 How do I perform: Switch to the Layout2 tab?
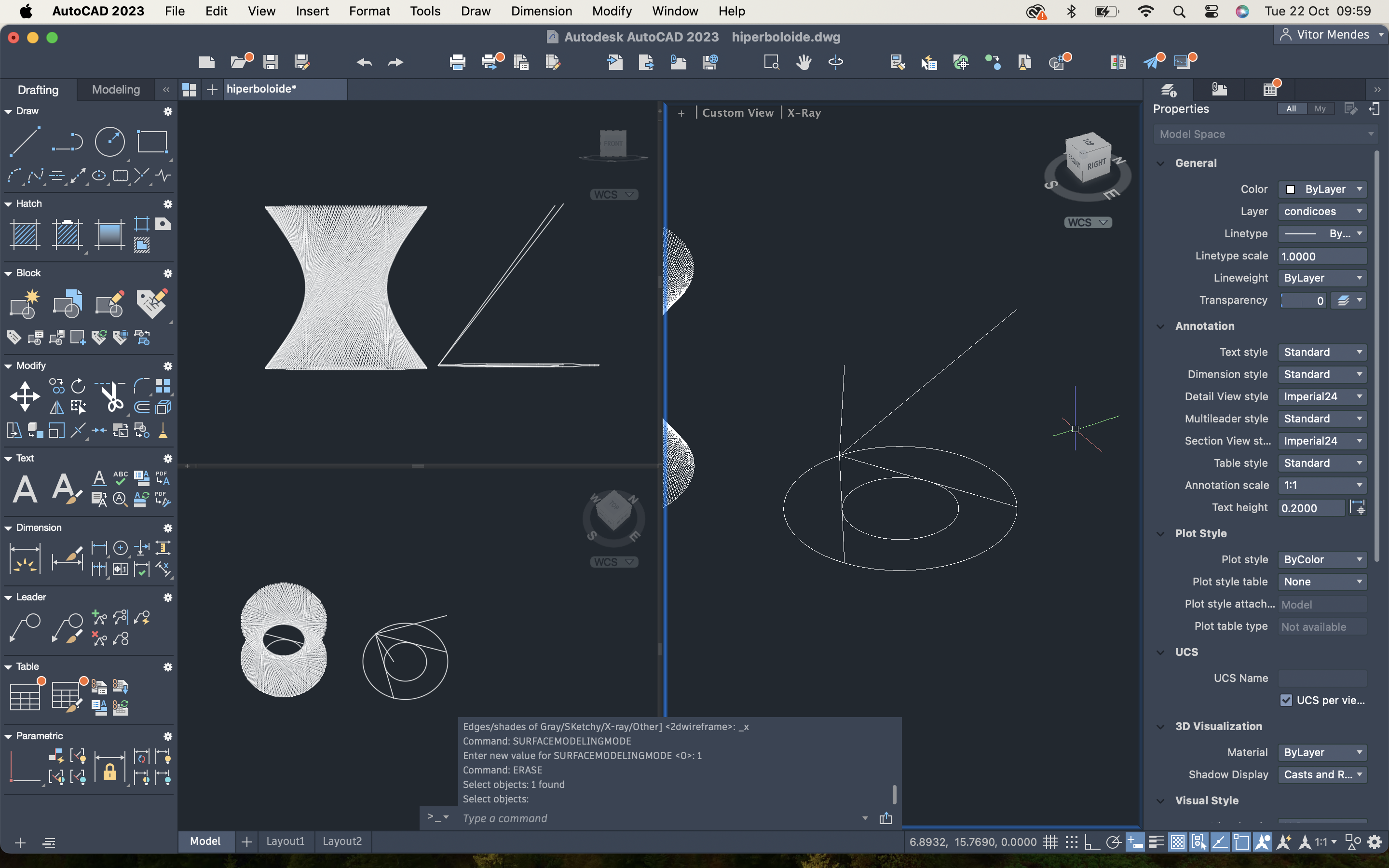click(x=342, y=841)
